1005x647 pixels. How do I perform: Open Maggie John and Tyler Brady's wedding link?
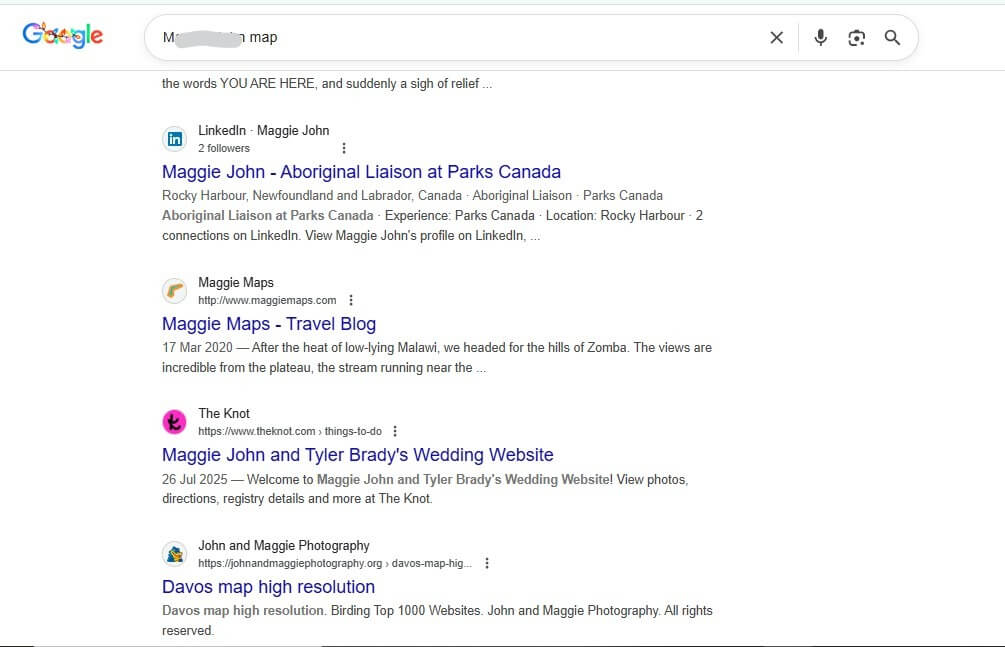[357, 455]
